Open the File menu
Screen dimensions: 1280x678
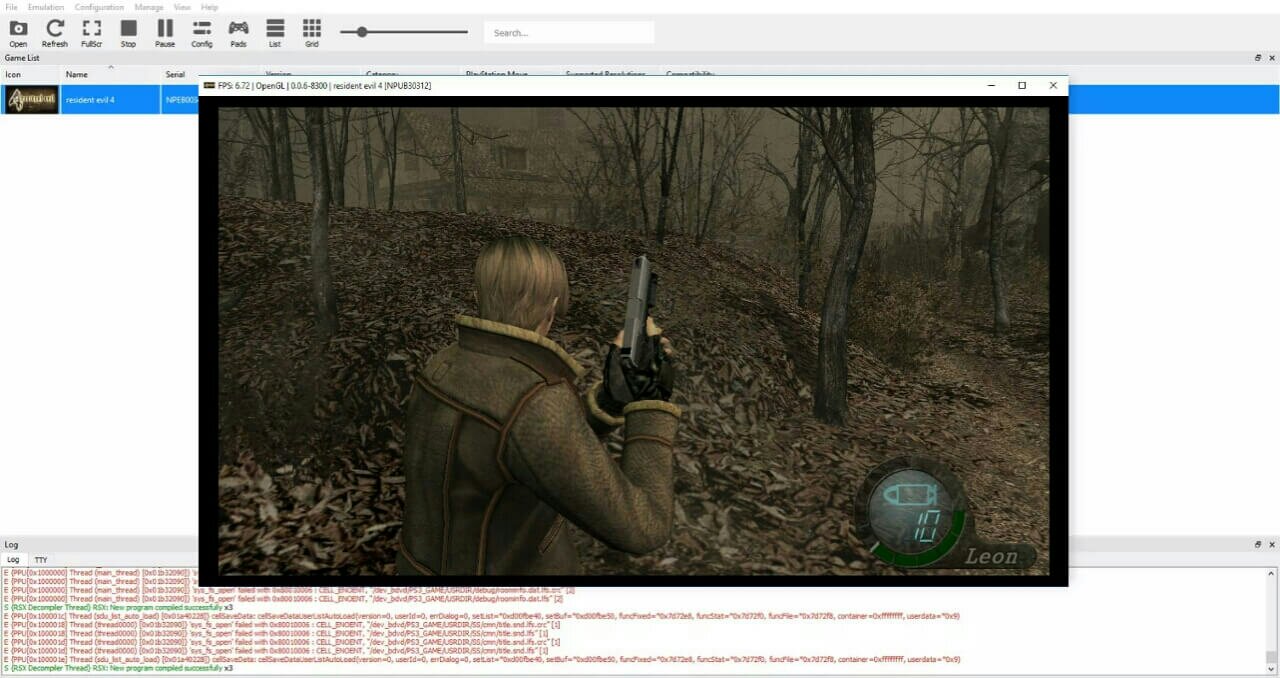[x=11, y=7]
